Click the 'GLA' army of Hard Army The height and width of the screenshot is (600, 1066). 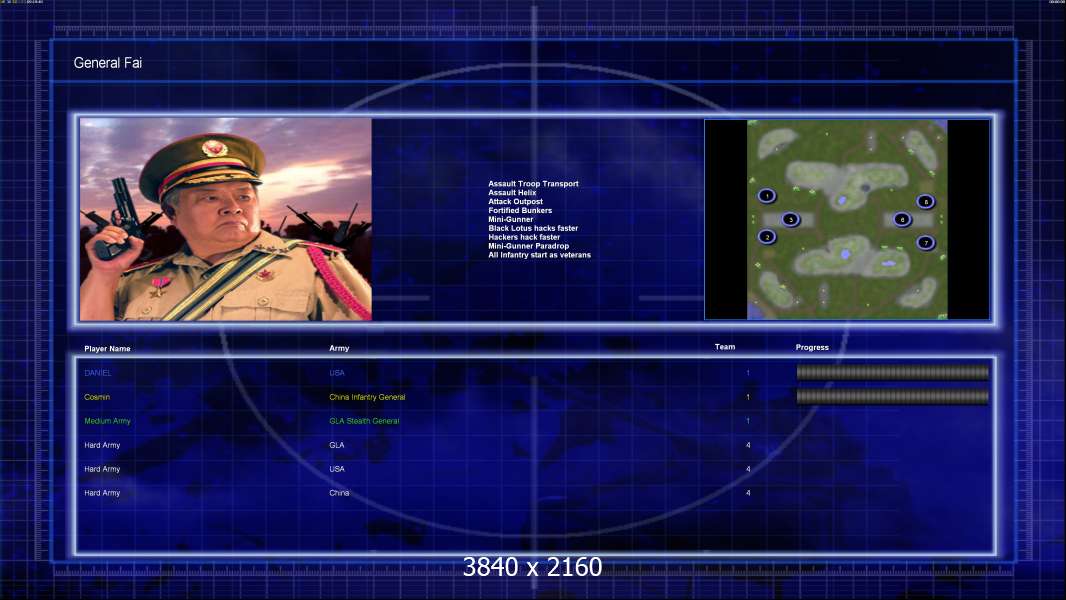click(x=337, y=445)
